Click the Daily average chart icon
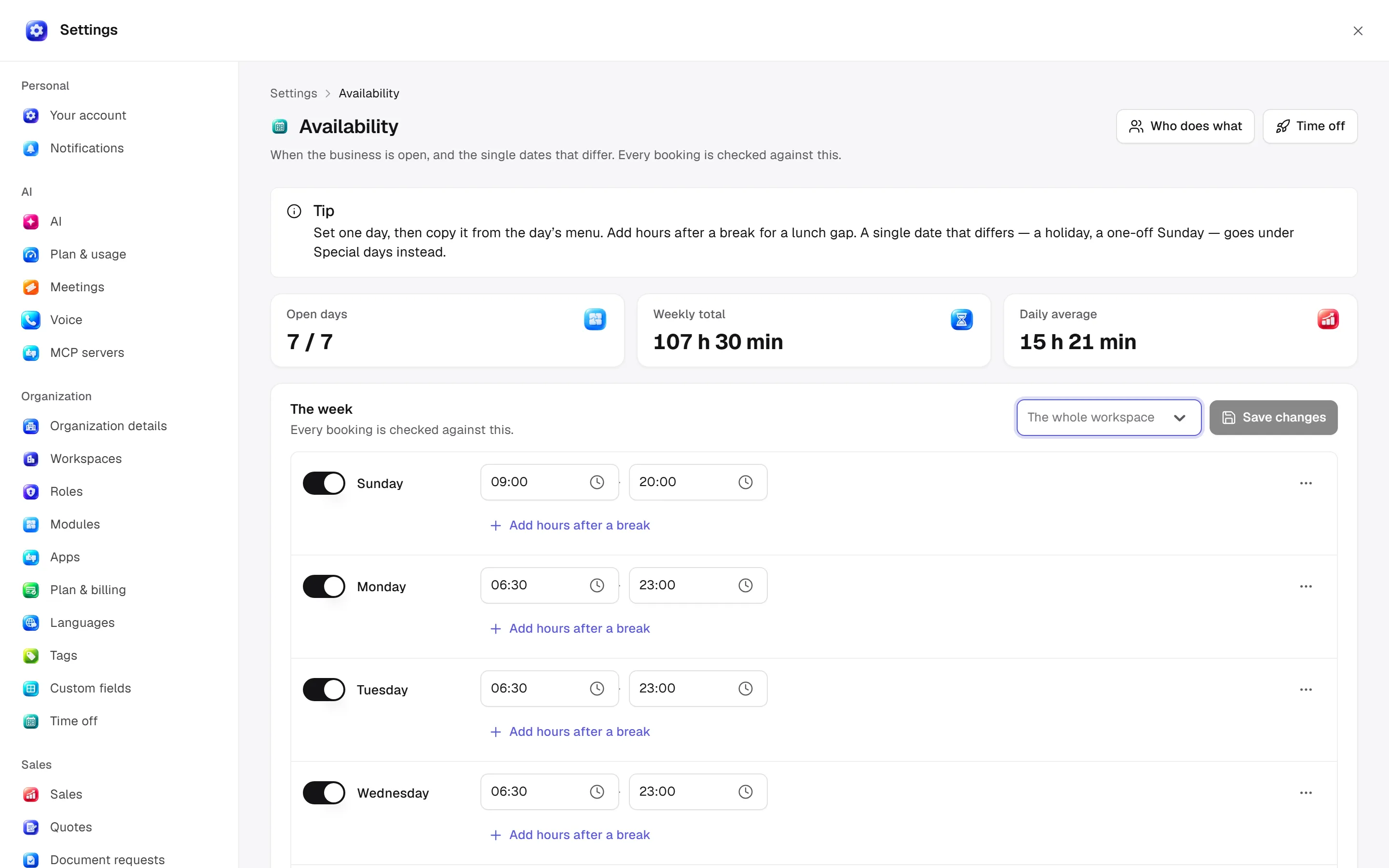1389x868 pixels. pos(1328,319)
